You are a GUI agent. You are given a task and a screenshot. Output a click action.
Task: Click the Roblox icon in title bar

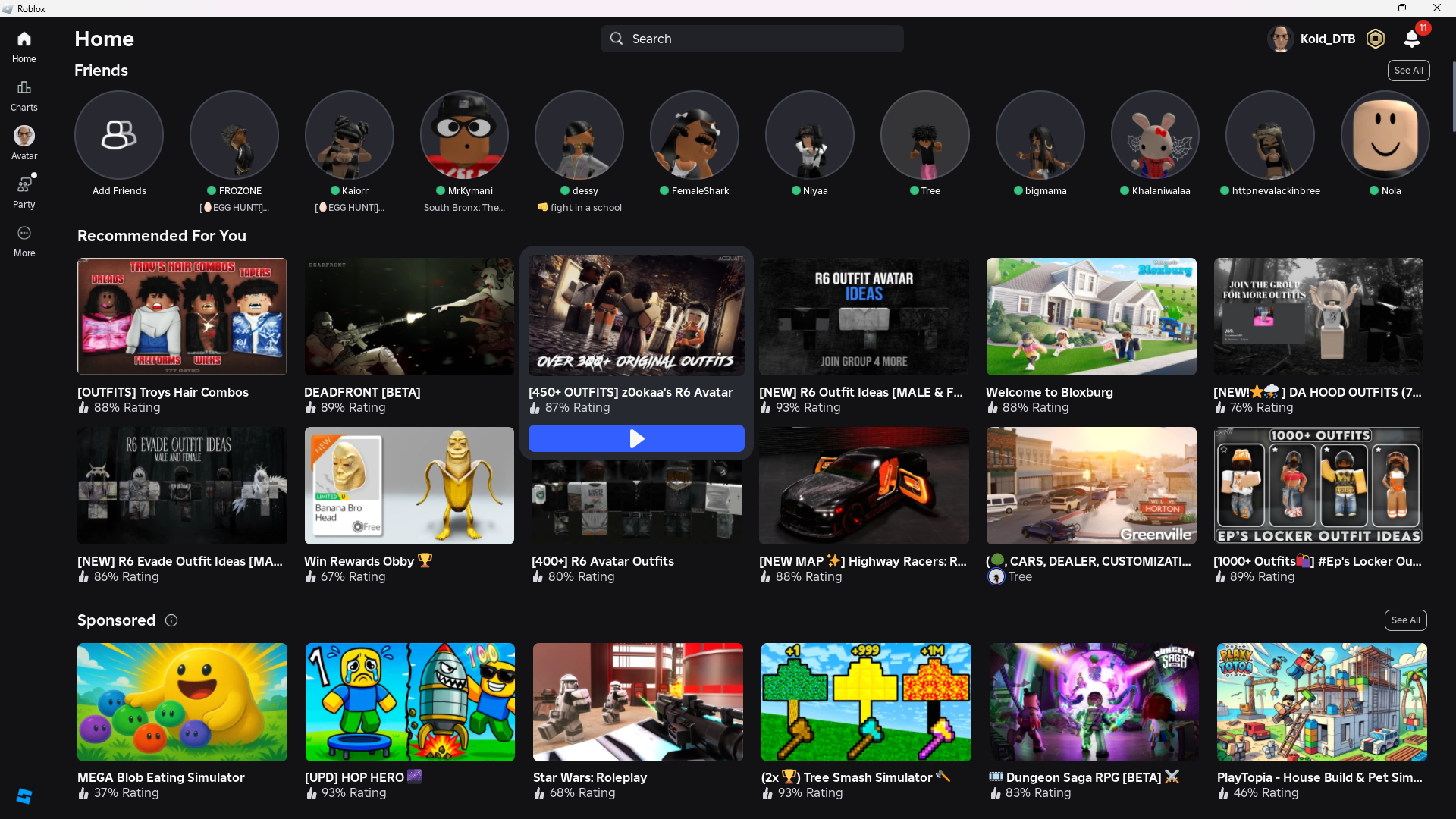8,8
